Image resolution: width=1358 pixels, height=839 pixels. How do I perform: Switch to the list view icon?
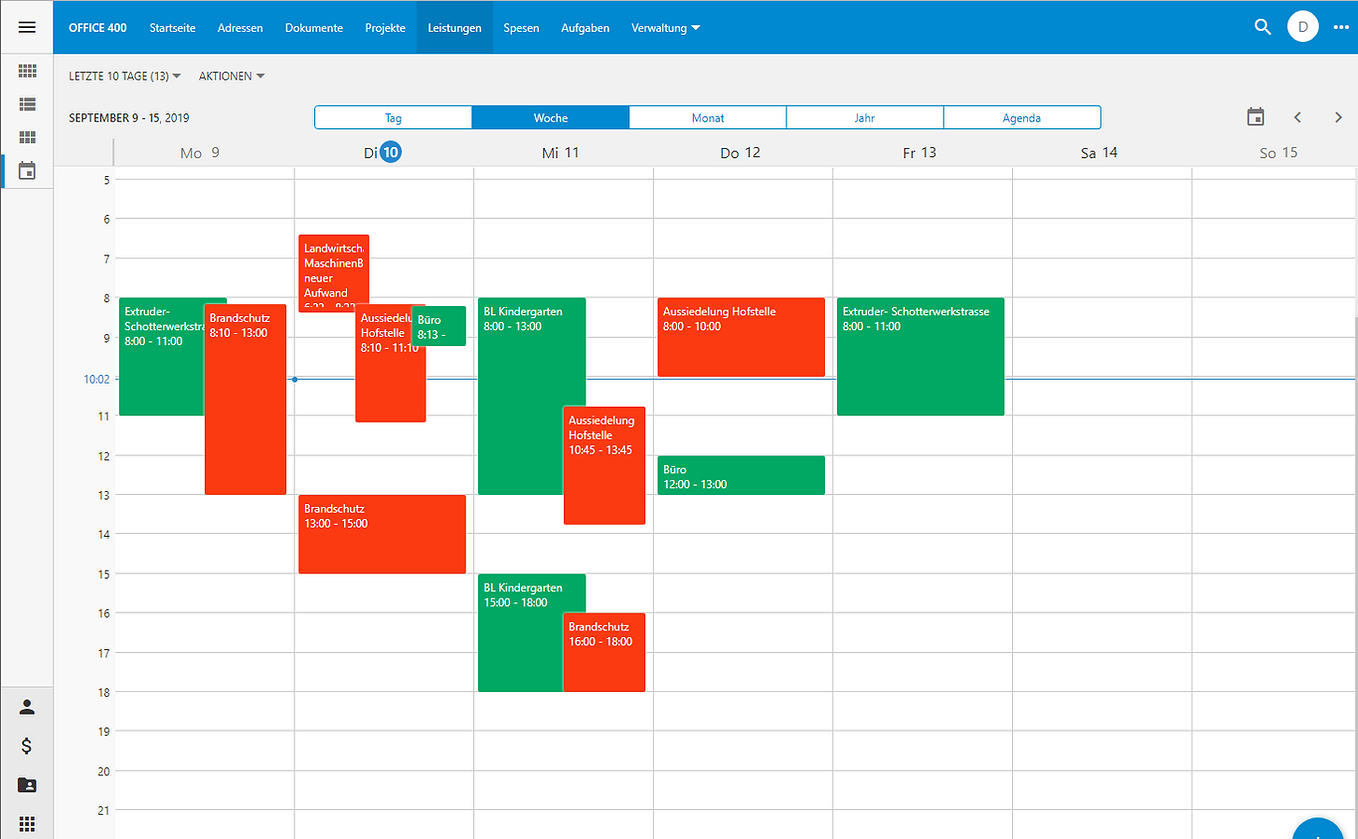pyautogui.click(x=27, y=104)
